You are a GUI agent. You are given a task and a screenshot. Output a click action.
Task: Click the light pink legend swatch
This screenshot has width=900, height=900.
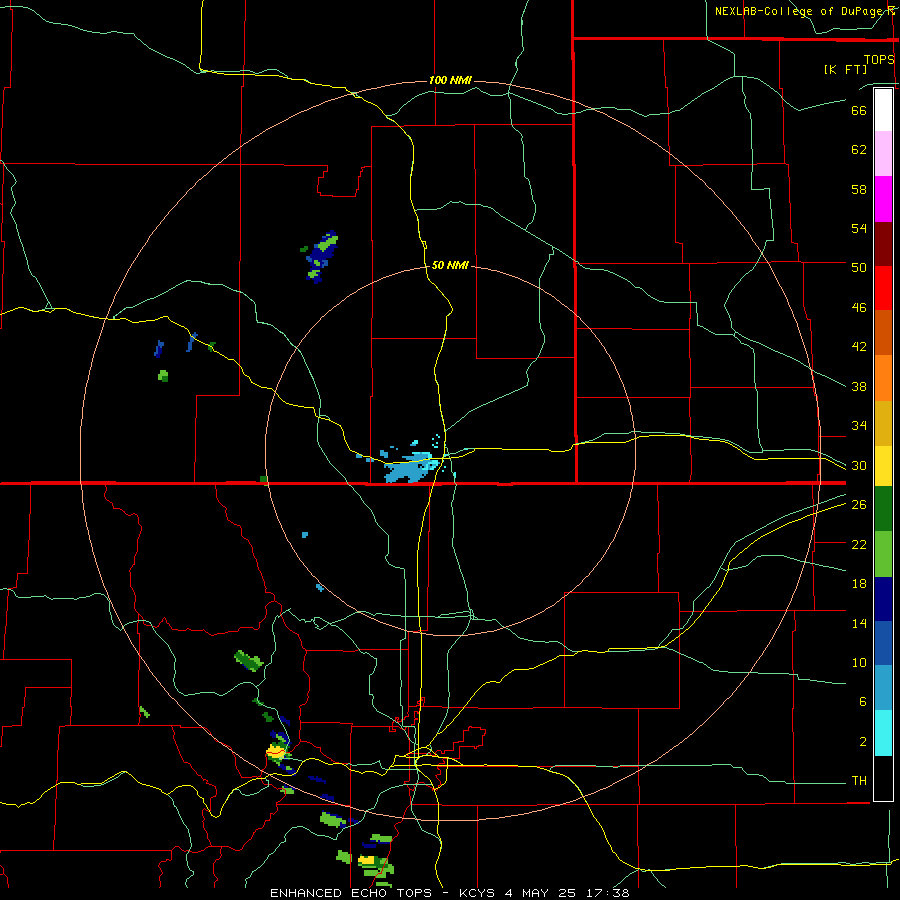pyautogui.click(x=883, y=154)
